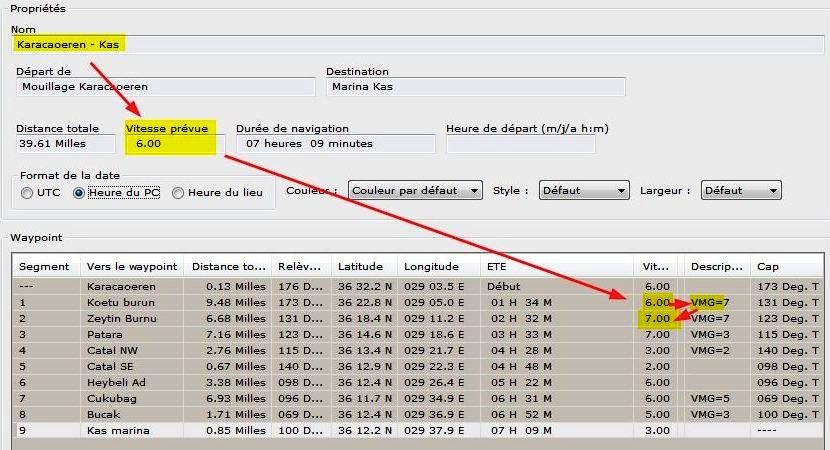
Task: Click VMG=7 description in Koetu burun row
Action: click(x=710, y=302)
